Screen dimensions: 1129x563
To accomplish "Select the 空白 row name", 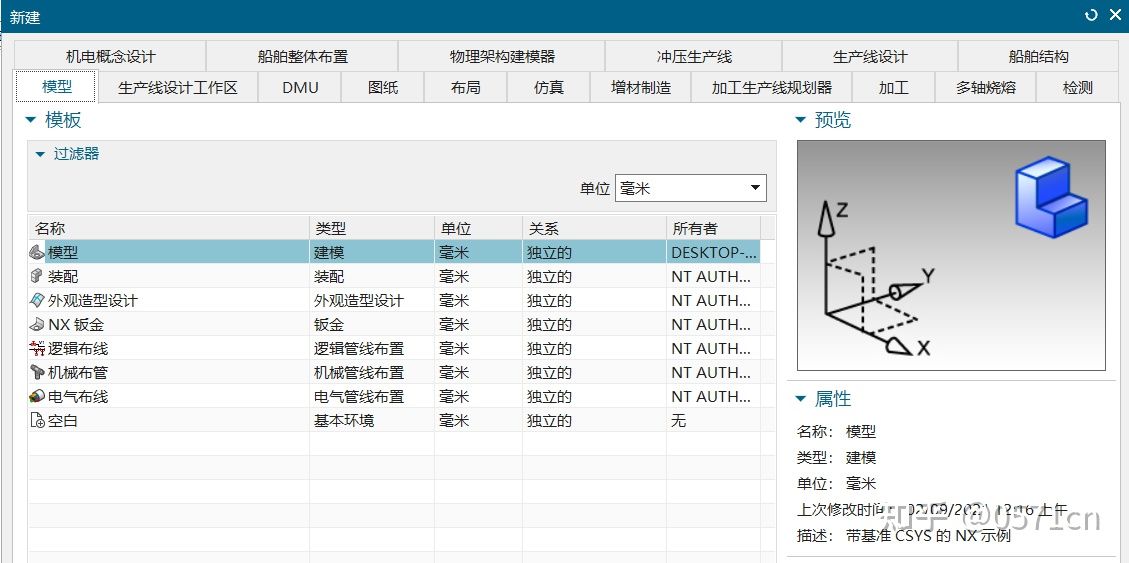I will pyautogui.click(x=63, y=420).
